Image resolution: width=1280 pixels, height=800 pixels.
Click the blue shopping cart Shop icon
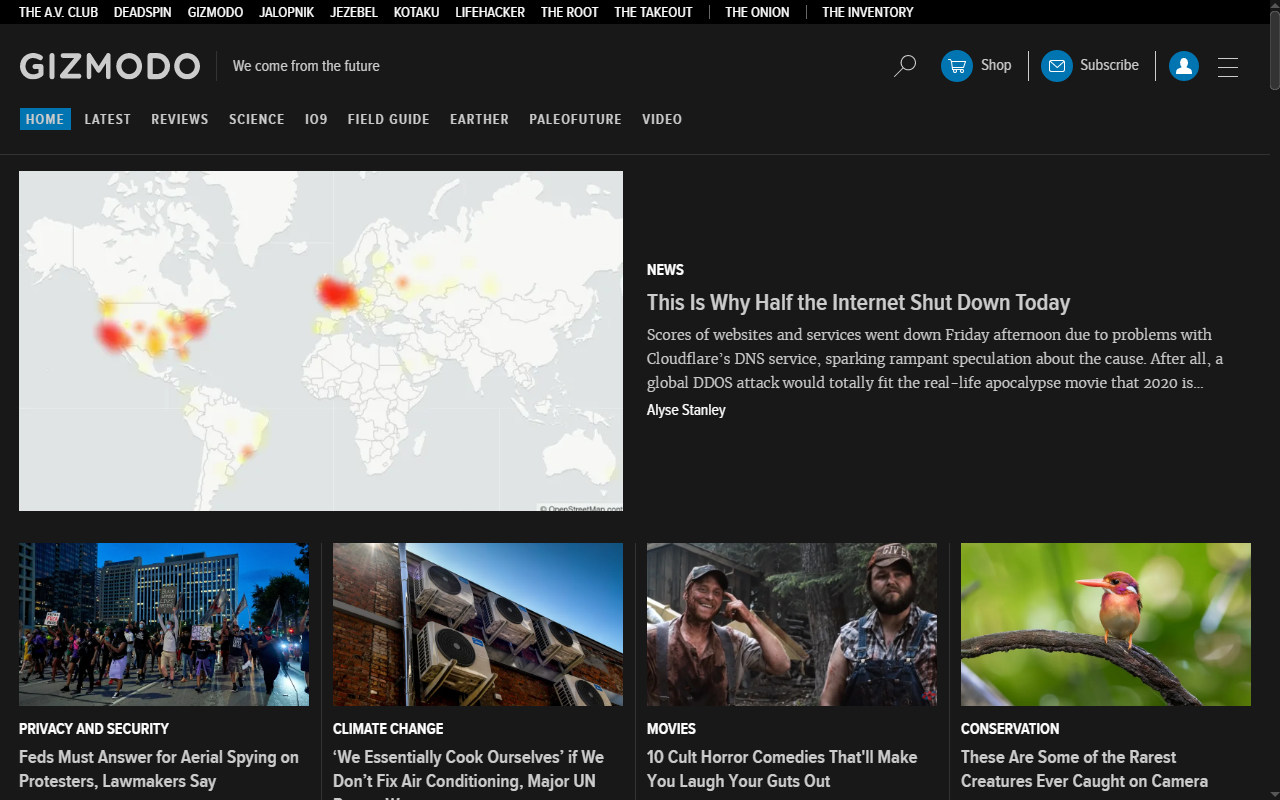click(957, 65)
